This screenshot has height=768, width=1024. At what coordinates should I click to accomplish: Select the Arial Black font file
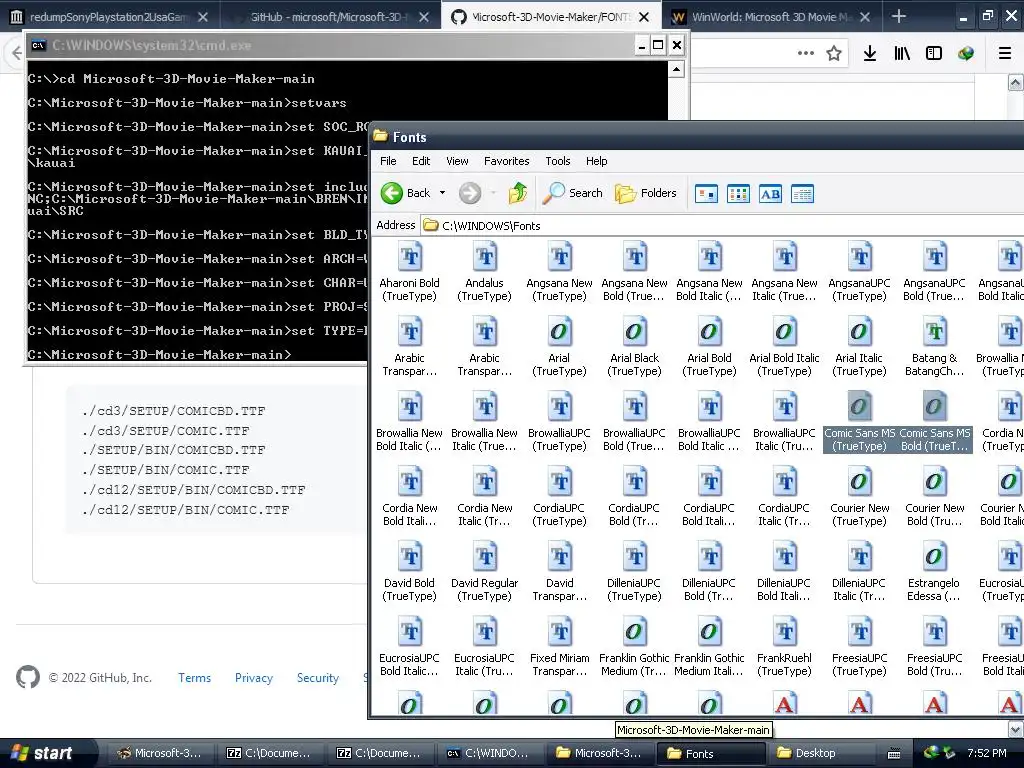click(x=634, y=347)
